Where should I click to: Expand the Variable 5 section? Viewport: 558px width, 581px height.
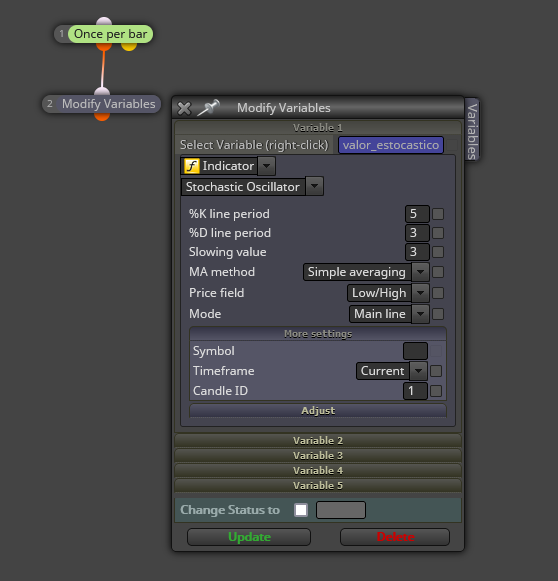click(x=318, y=485)
